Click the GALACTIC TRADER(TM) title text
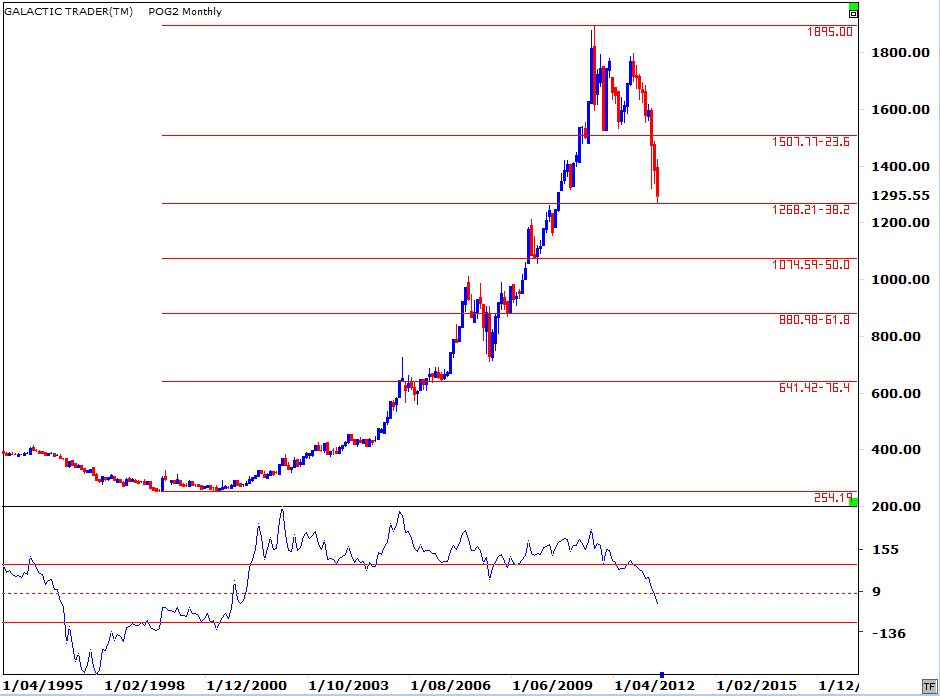This screenshot has width=940, height=696. [68, 11]
